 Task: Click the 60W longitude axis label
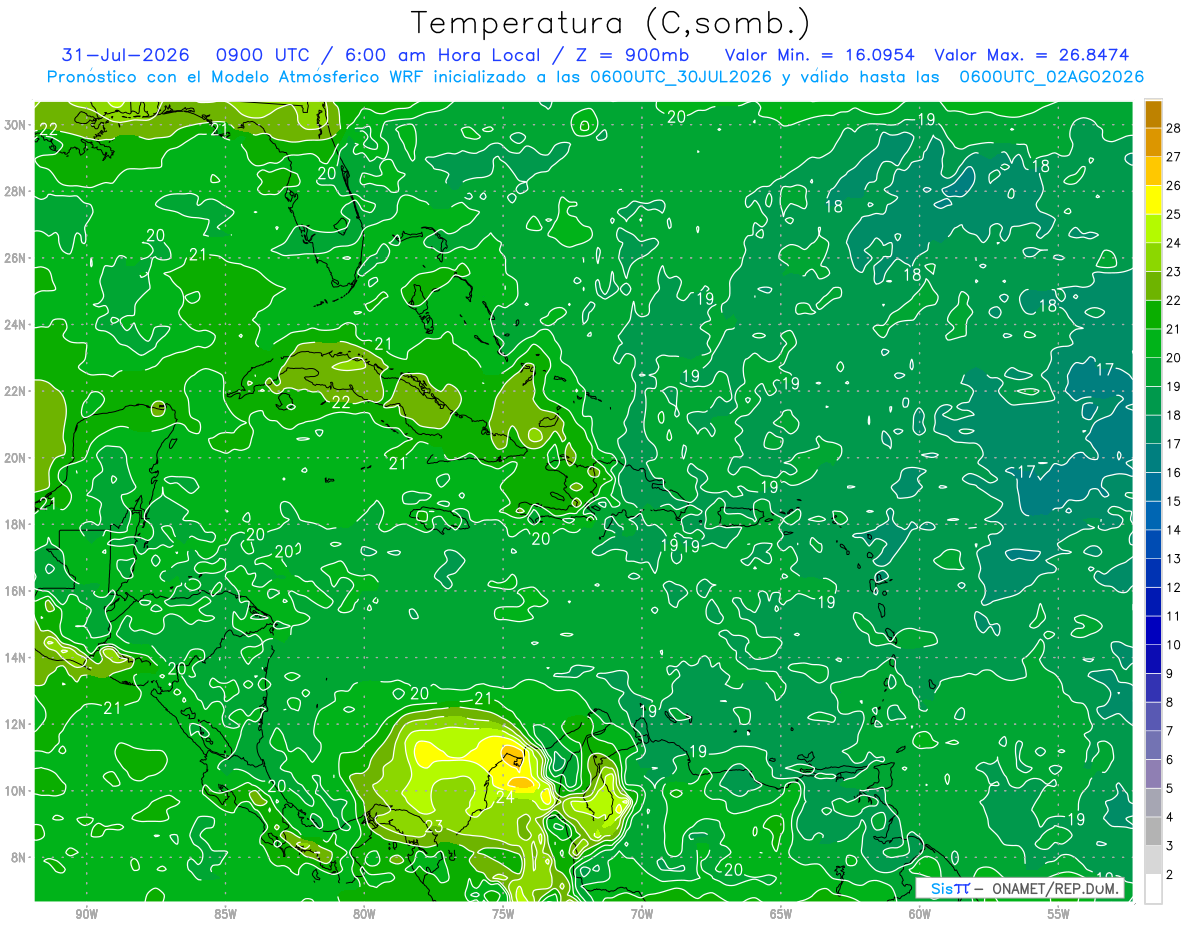(x=920, y=914)
